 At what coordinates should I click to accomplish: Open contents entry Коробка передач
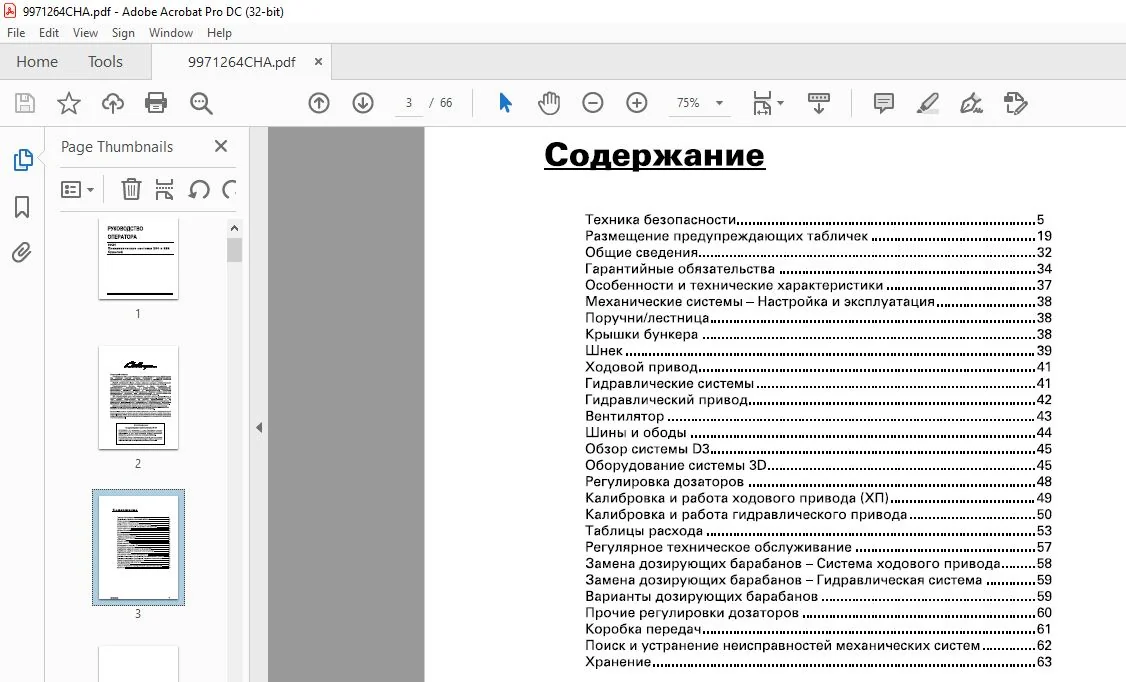coord(818,630)
